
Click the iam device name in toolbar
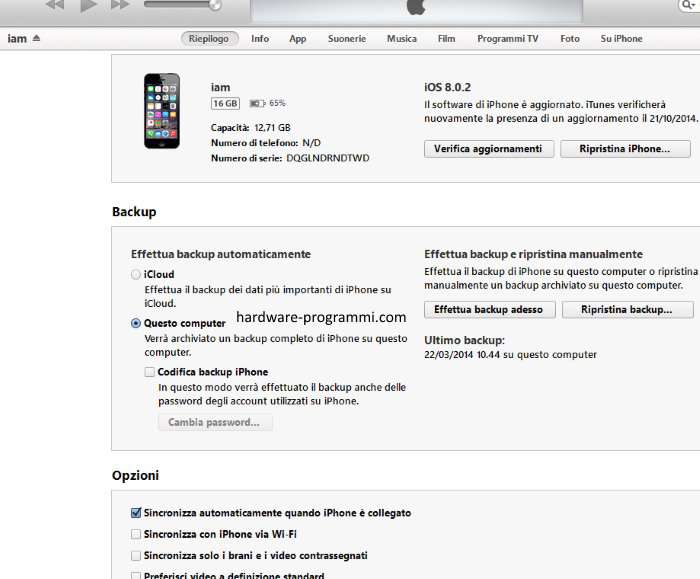coord(17,39)
